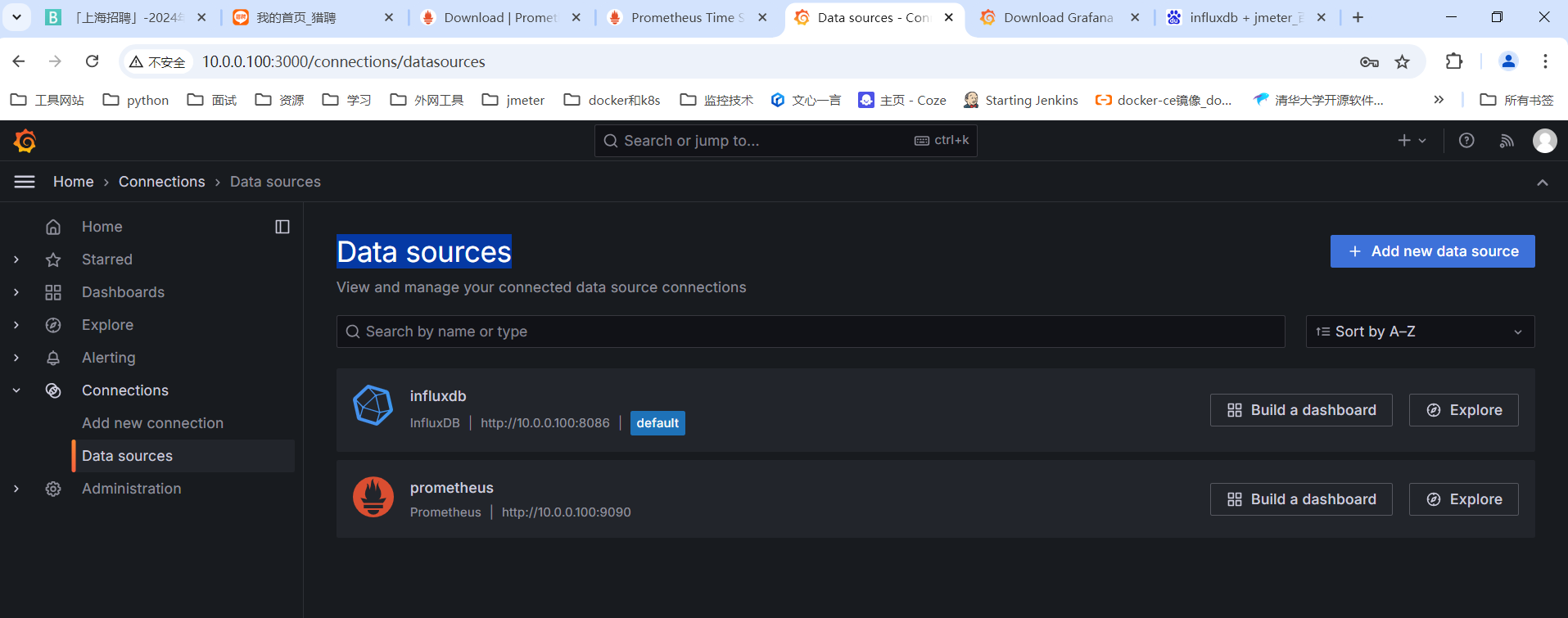Screen dimensions: 1568x618
Task: Reload the page in browser
Action: point(93,61)
